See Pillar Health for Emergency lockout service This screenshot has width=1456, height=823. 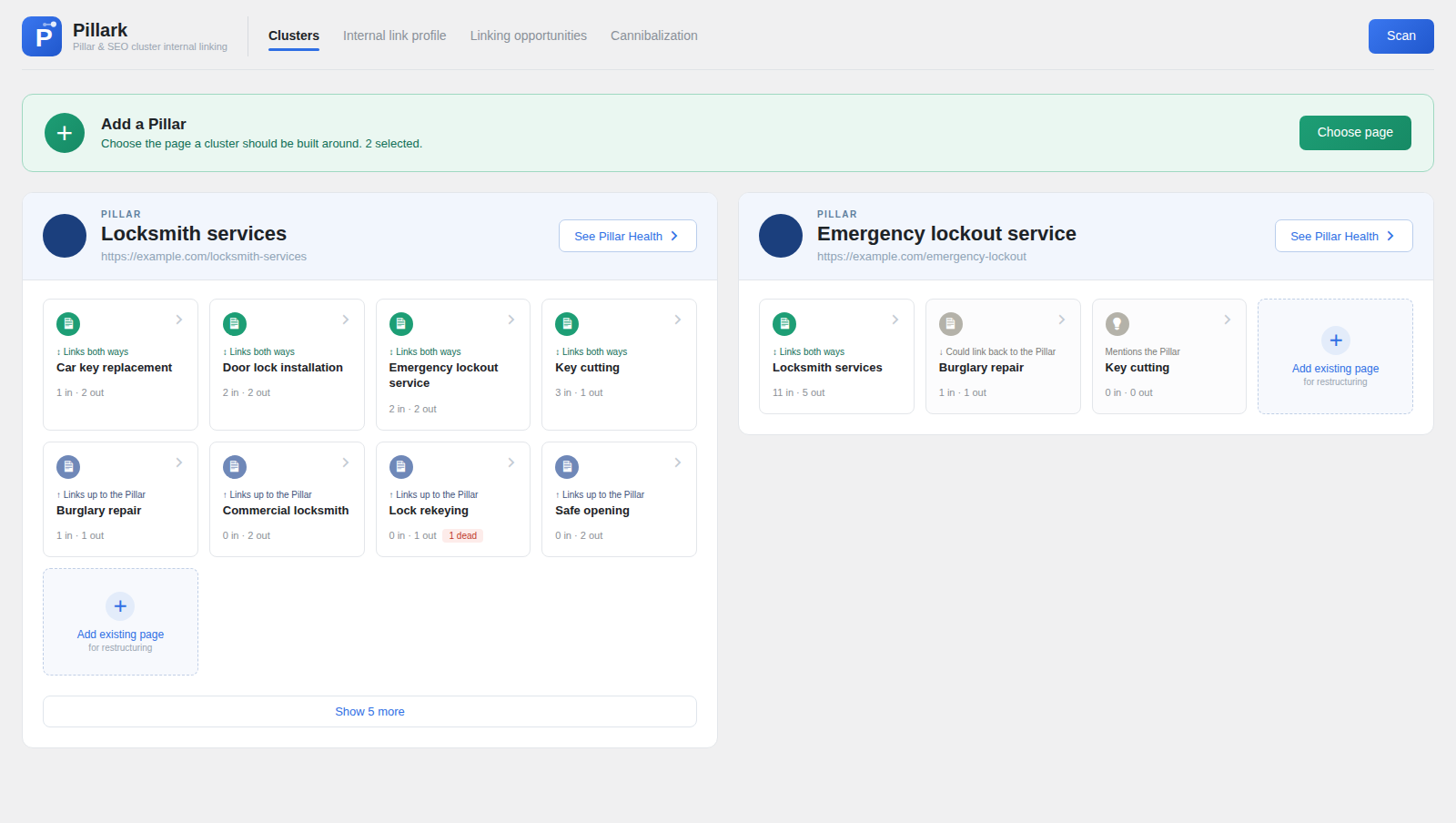[1344, 236]
